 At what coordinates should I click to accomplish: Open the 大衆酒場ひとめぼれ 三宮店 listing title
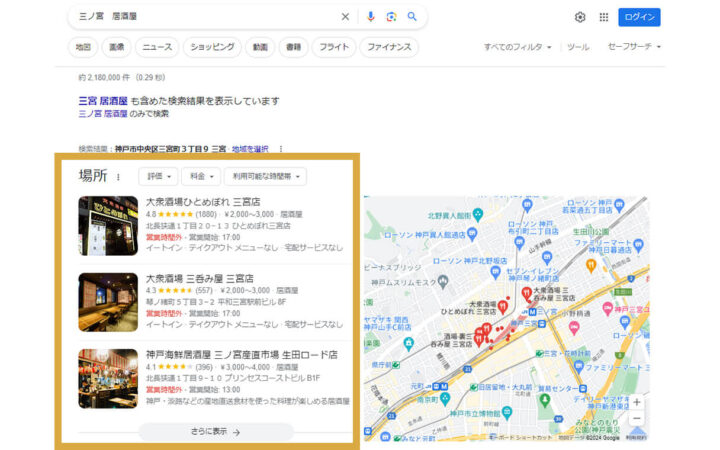203,202
